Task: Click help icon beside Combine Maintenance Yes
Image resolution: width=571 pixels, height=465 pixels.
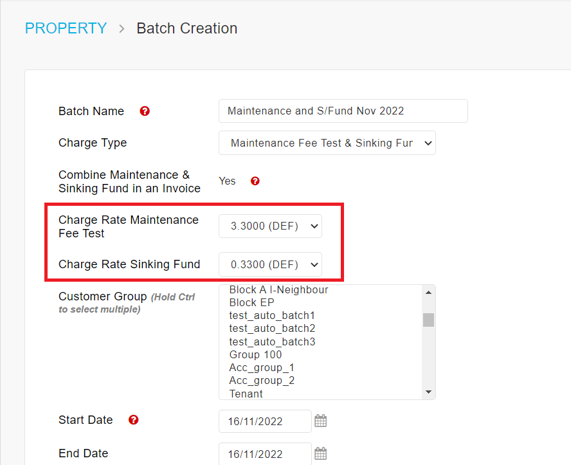Action: click(255, 181)
